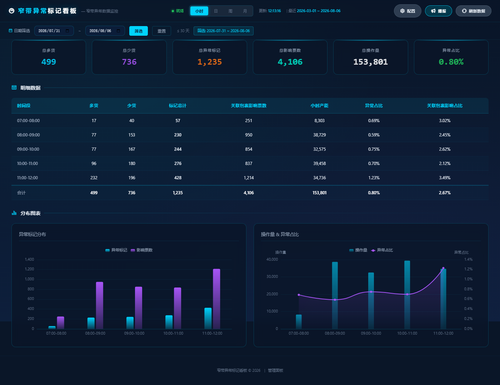Toggle the purple anomaly-ratio line legend in the right chart
Image resolution: width=500 pixels, height=385 pixels.
pyautogui.click(x=382, y=250)
